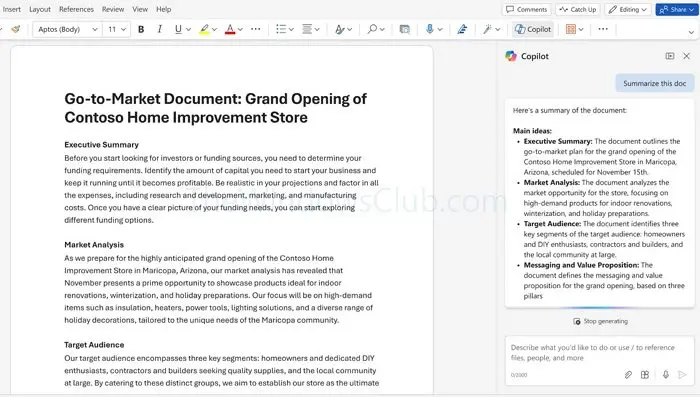Click the 'Target Audience' heading in the document
This screenshot has height=397, width=700.
pos(94,345)
